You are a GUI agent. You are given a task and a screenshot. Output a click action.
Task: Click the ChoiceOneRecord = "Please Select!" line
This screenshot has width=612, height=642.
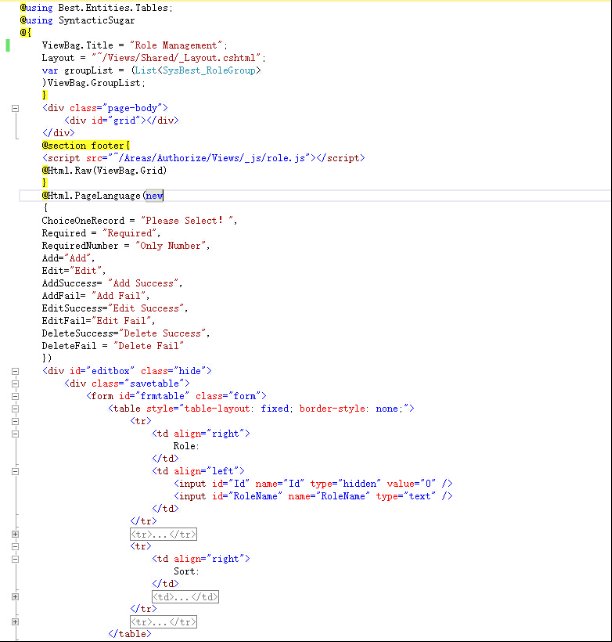click(x=139, y=220)
